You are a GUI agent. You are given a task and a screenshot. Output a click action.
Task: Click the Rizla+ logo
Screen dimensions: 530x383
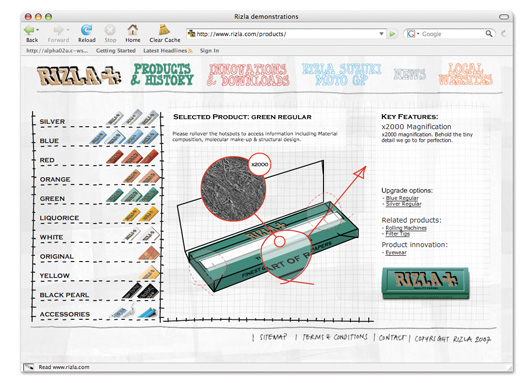pos(79,75)
